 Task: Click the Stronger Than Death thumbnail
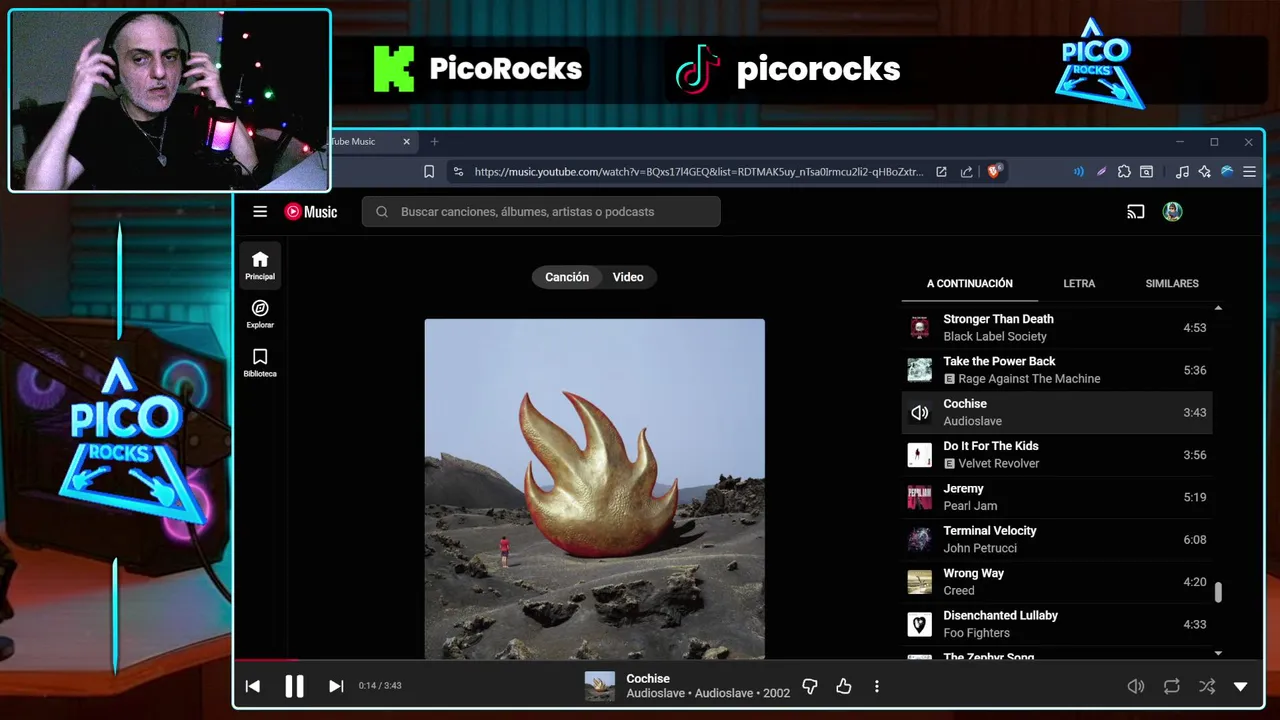919,327
